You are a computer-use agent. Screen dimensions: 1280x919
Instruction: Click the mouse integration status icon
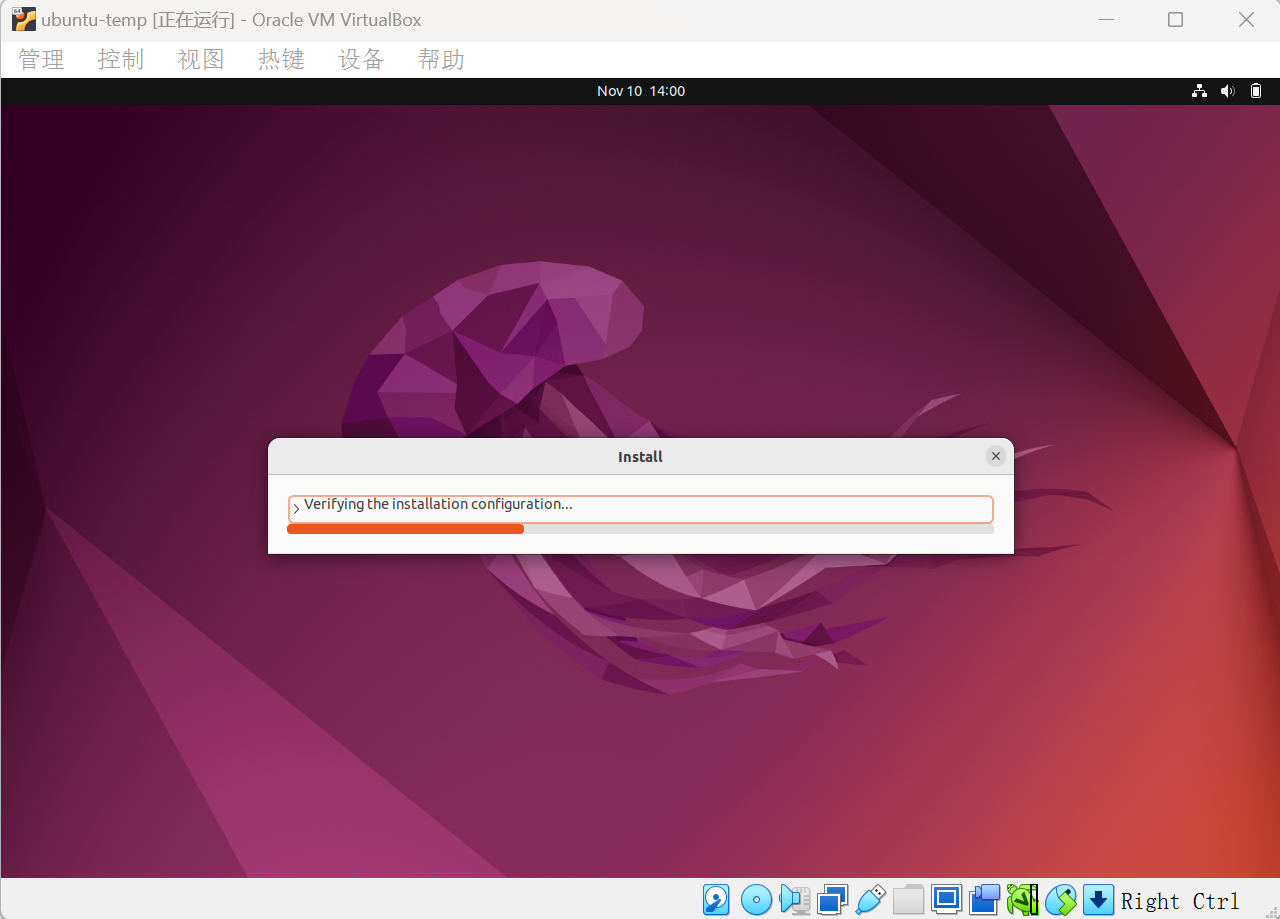click(1061, 900)
